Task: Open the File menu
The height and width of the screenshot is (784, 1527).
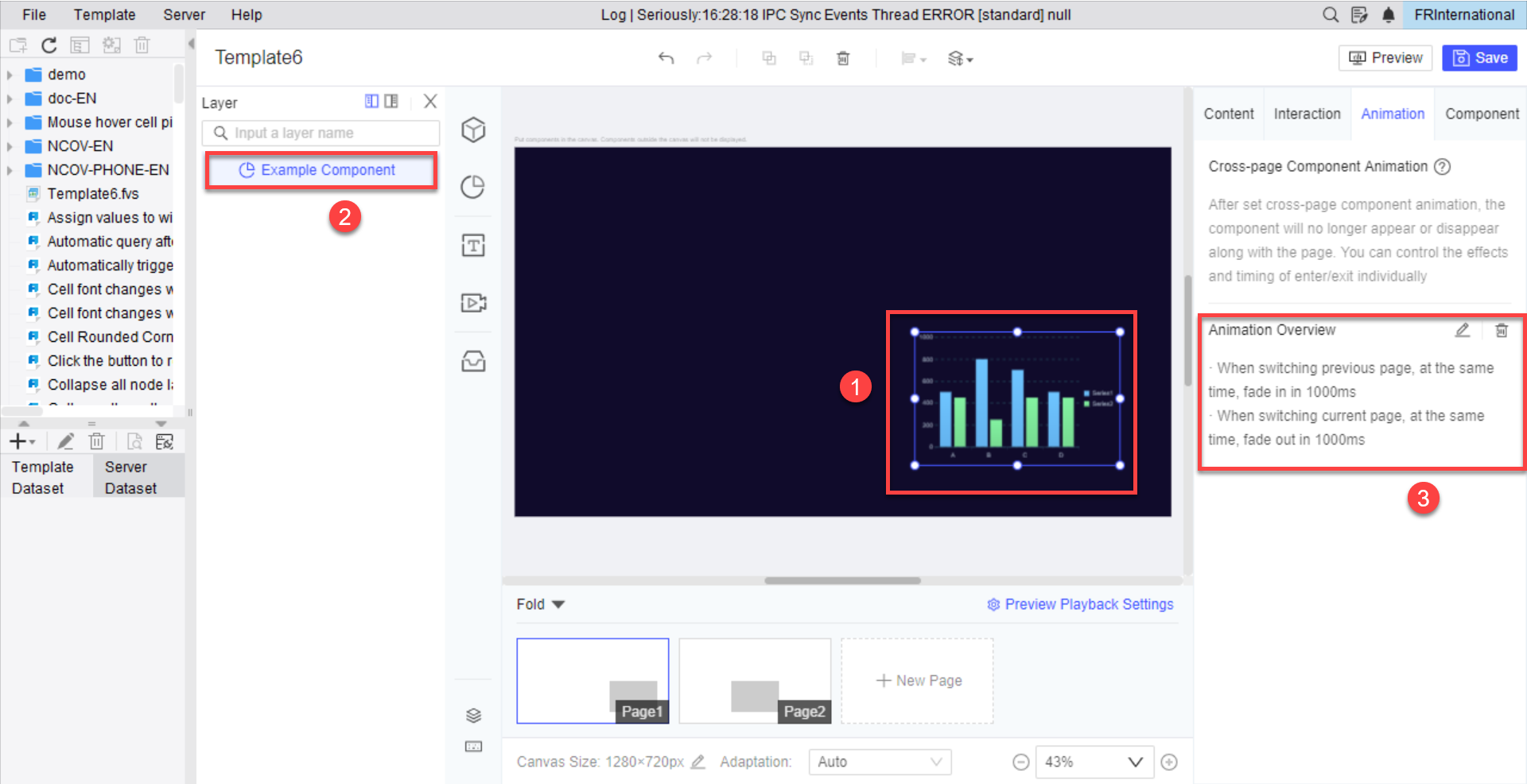Action: (34, 14)
